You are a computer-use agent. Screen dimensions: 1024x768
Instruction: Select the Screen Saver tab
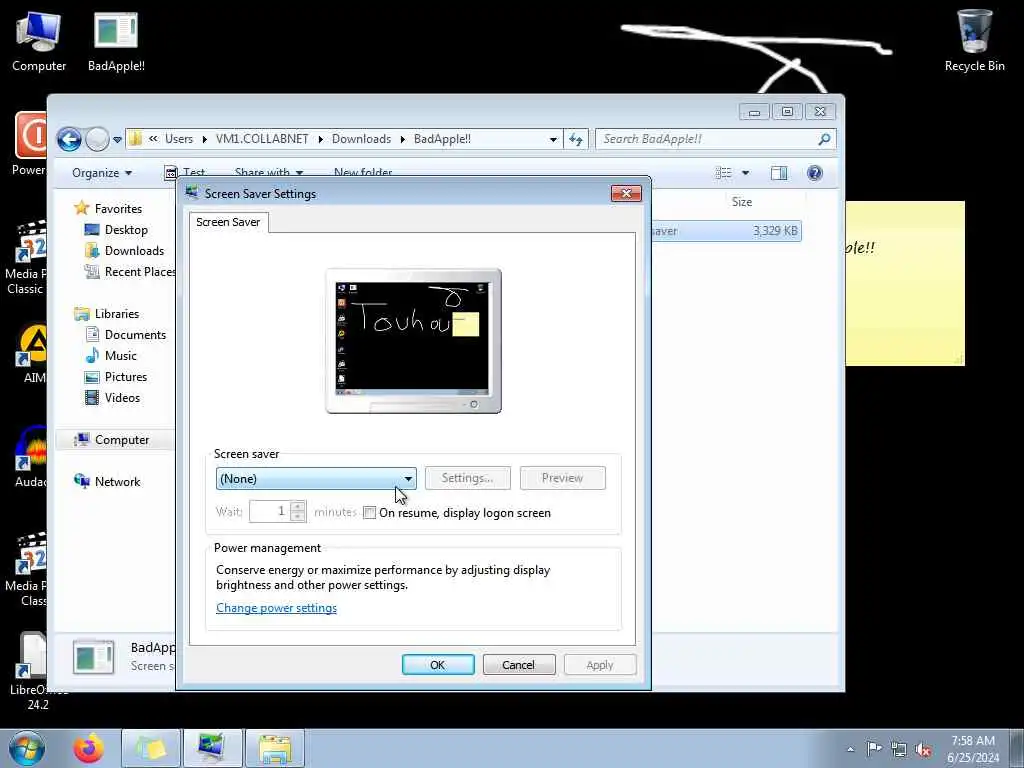coord(229,222)
